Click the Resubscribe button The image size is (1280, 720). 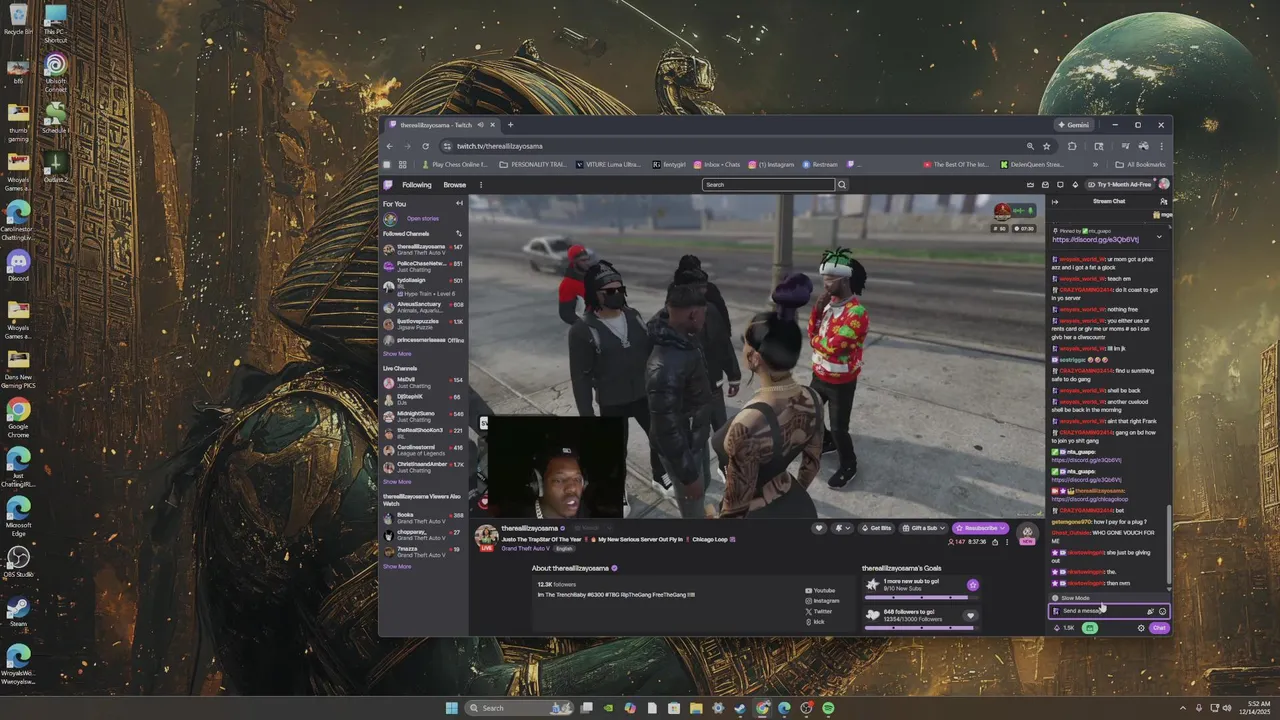pyautogui.click(x=980, y=528)
